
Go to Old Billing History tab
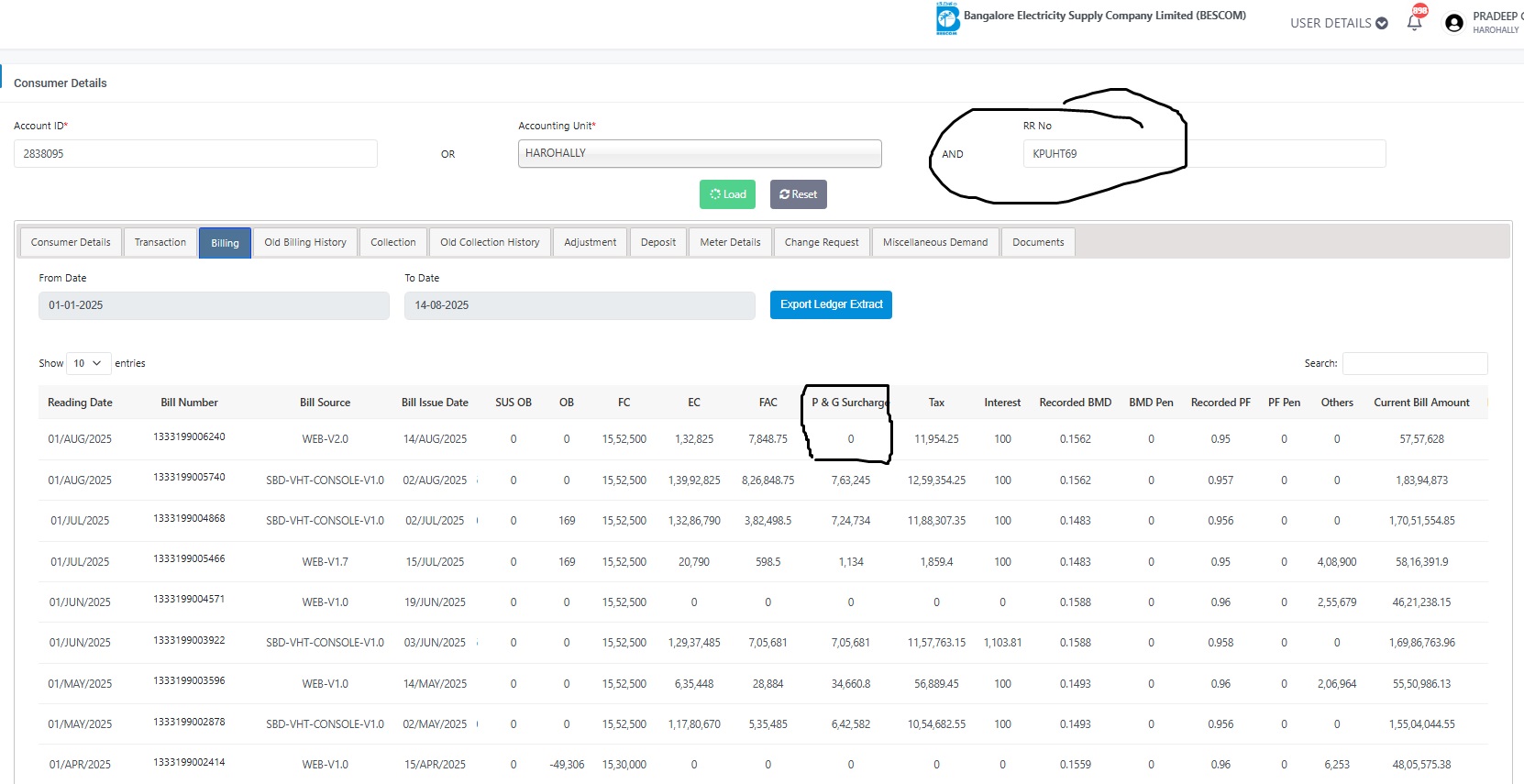(305, 242)
